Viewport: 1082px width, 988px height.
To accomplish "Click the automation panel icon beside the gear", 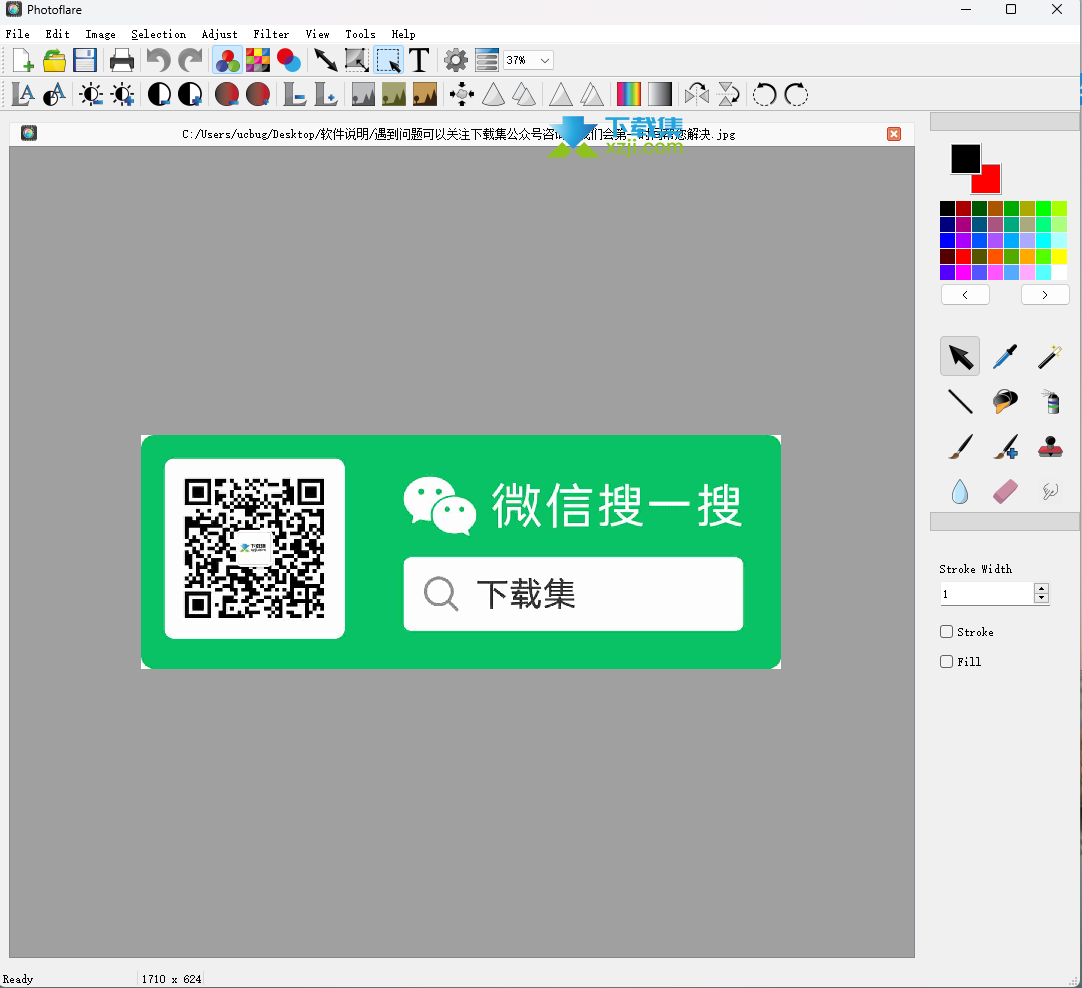I will [x=486, y=60].
